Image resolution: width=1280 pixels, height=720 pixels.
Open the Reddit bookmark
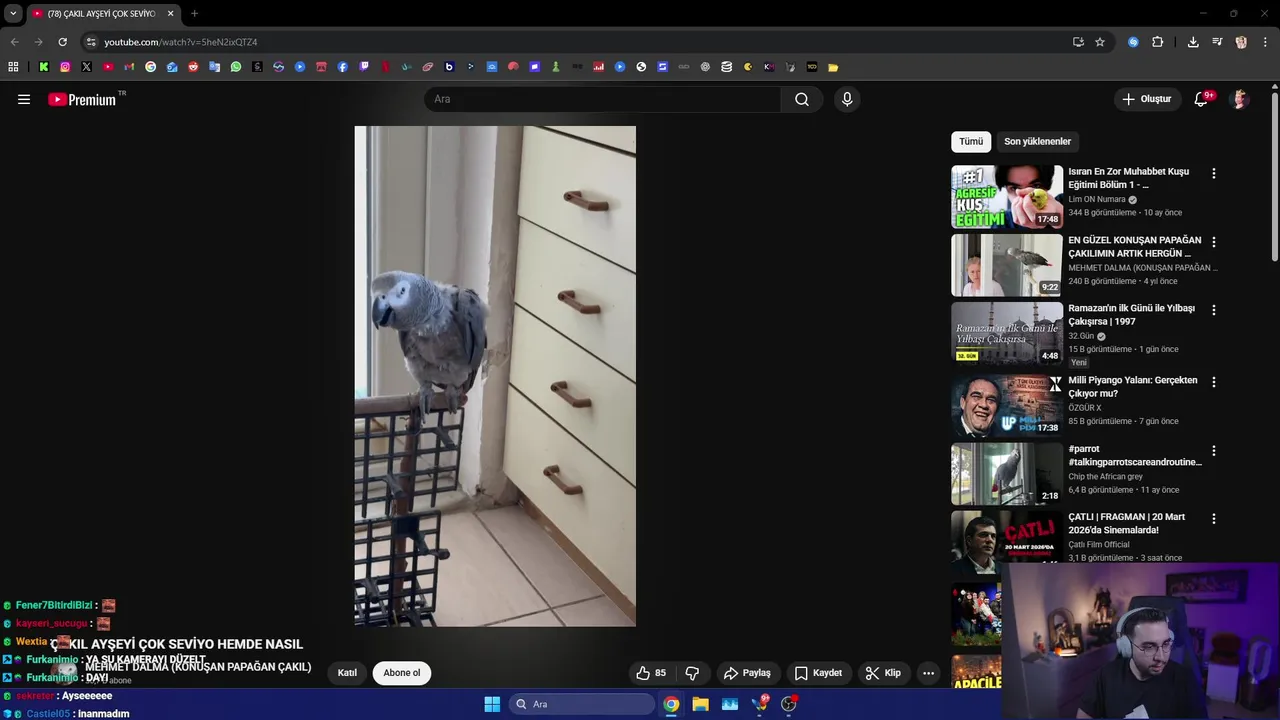(x=193, y=67)
